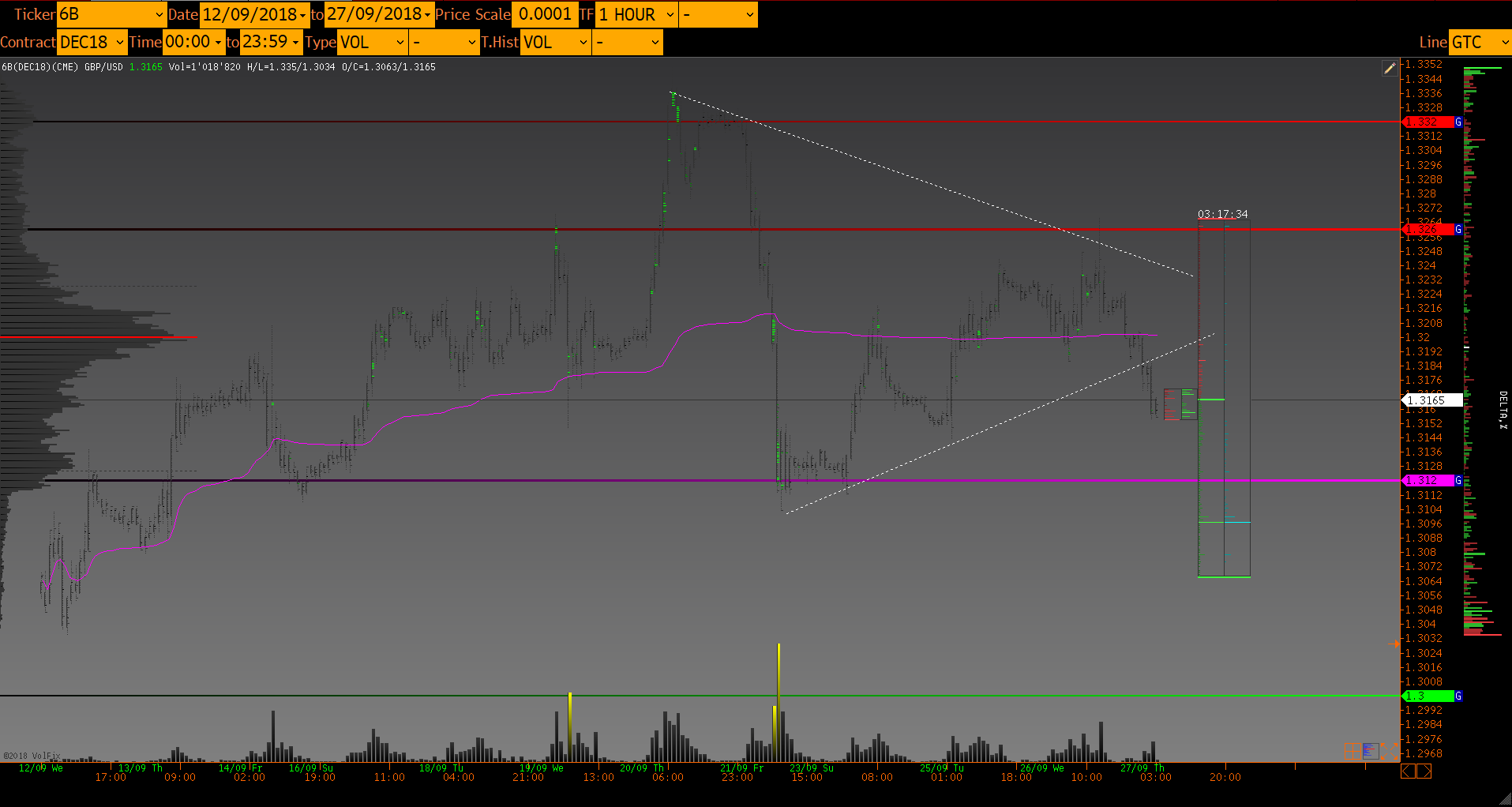
Task: Click the G badge on the 1.332 level
Action: click(1458, 122)
